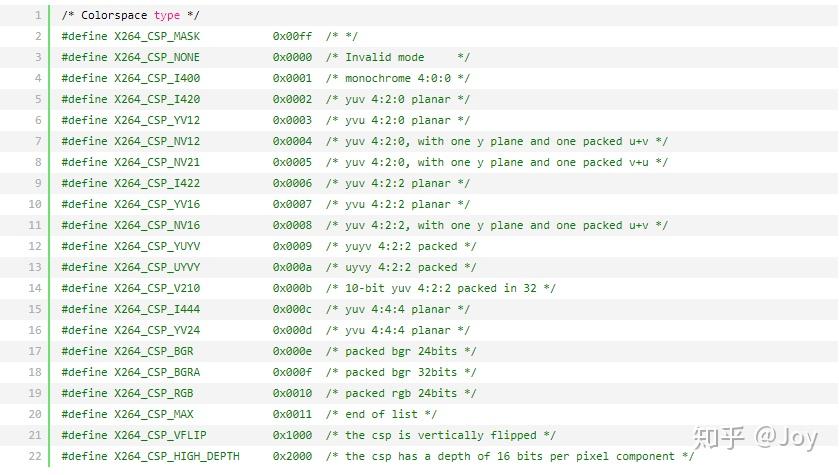
Task: Click the hex value 0x000e
Action: point(292,351)
